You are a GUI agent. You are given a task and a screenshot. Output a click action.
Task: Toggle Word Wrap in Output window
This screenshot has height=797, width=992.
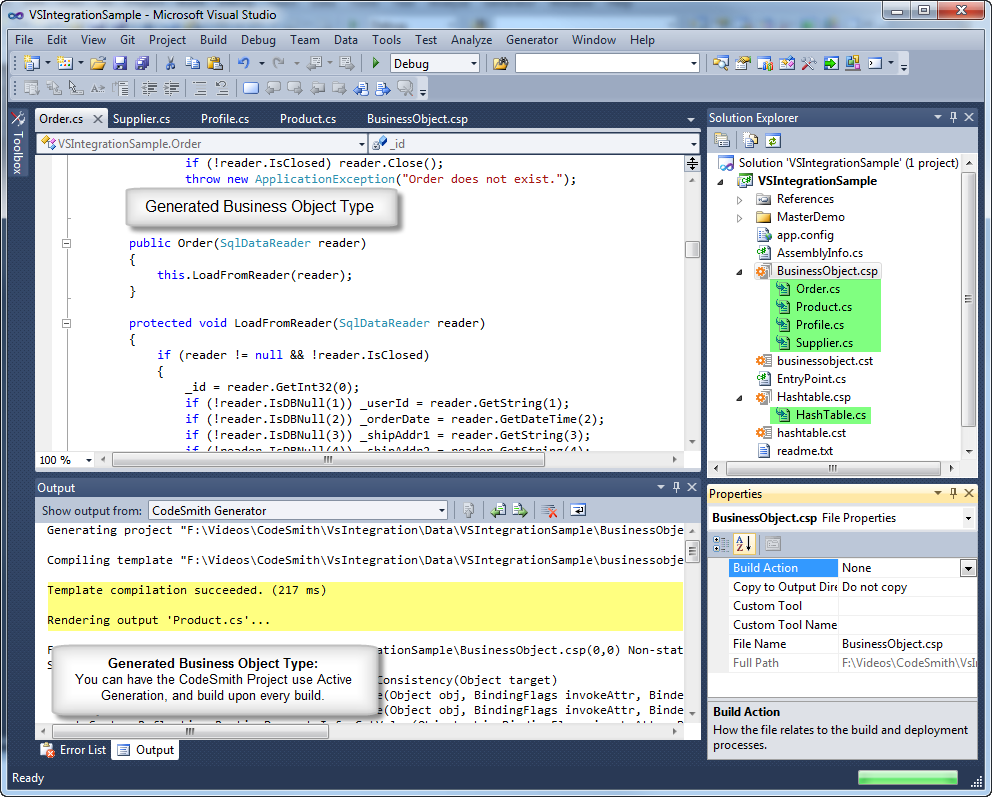point(578,510)
